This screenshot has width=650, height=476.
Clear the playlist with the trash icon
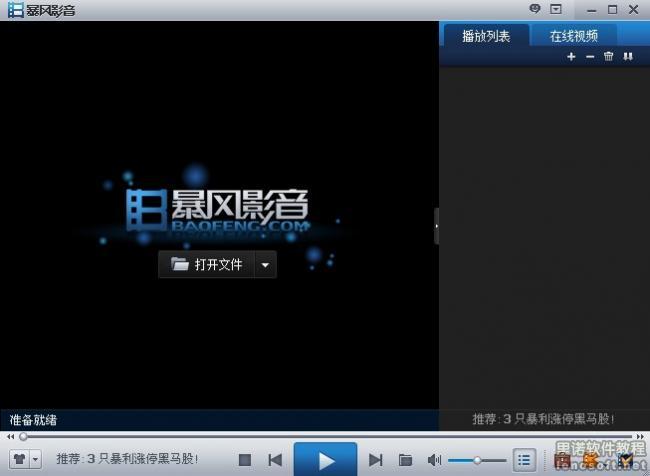(x=608, y=56)
